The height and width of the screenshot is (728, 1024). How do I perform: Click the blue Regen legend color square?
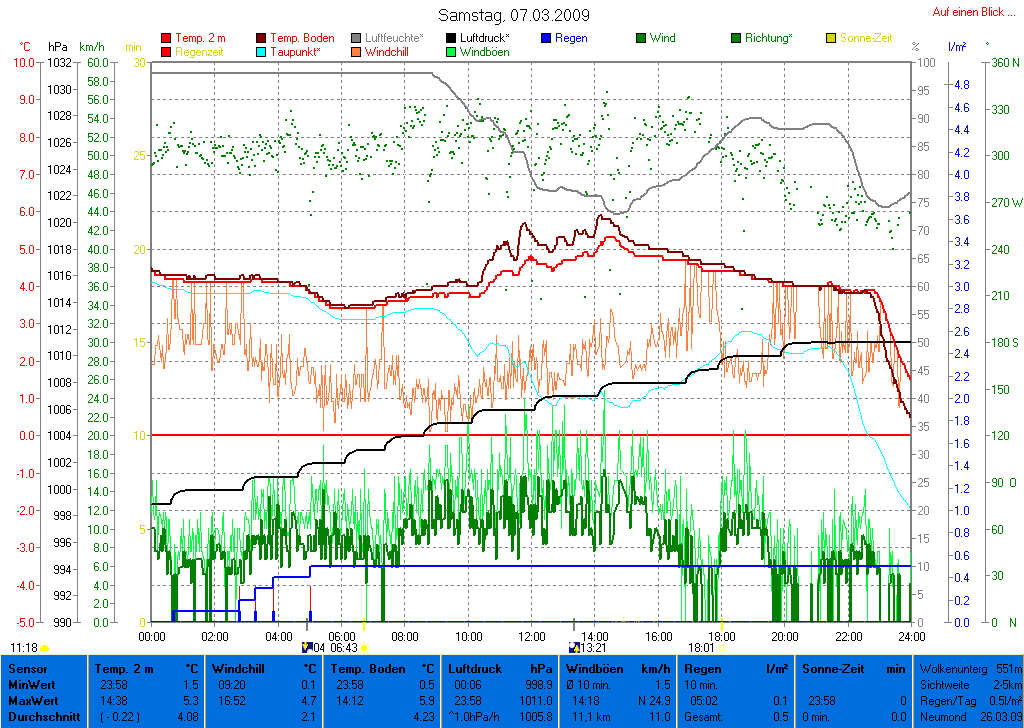point(546,38)
